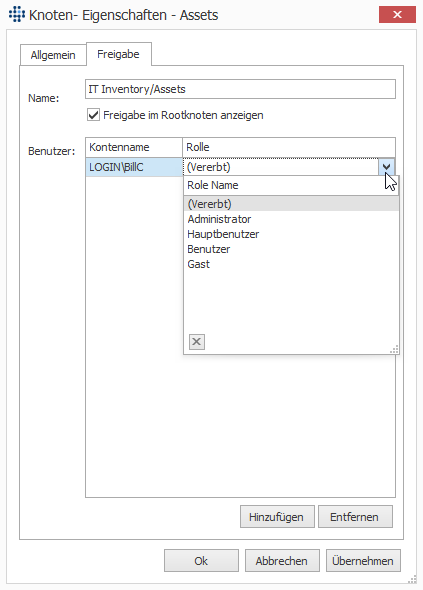Screen dimensions: 423x590
Task: Click Abbrechen to cancel
Action: (282, 561)
